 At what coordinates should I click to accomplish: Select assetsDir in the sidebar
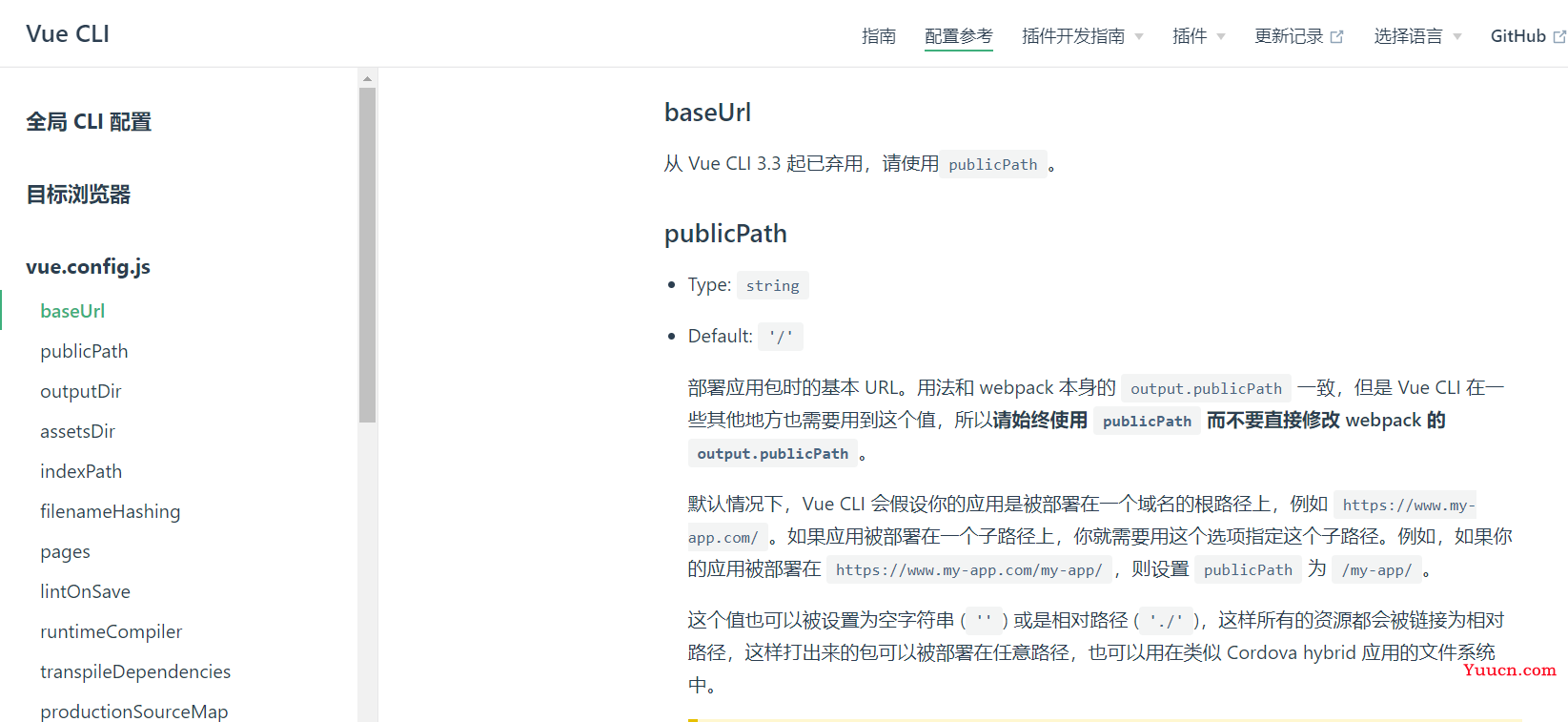click(x=77, y=431)
